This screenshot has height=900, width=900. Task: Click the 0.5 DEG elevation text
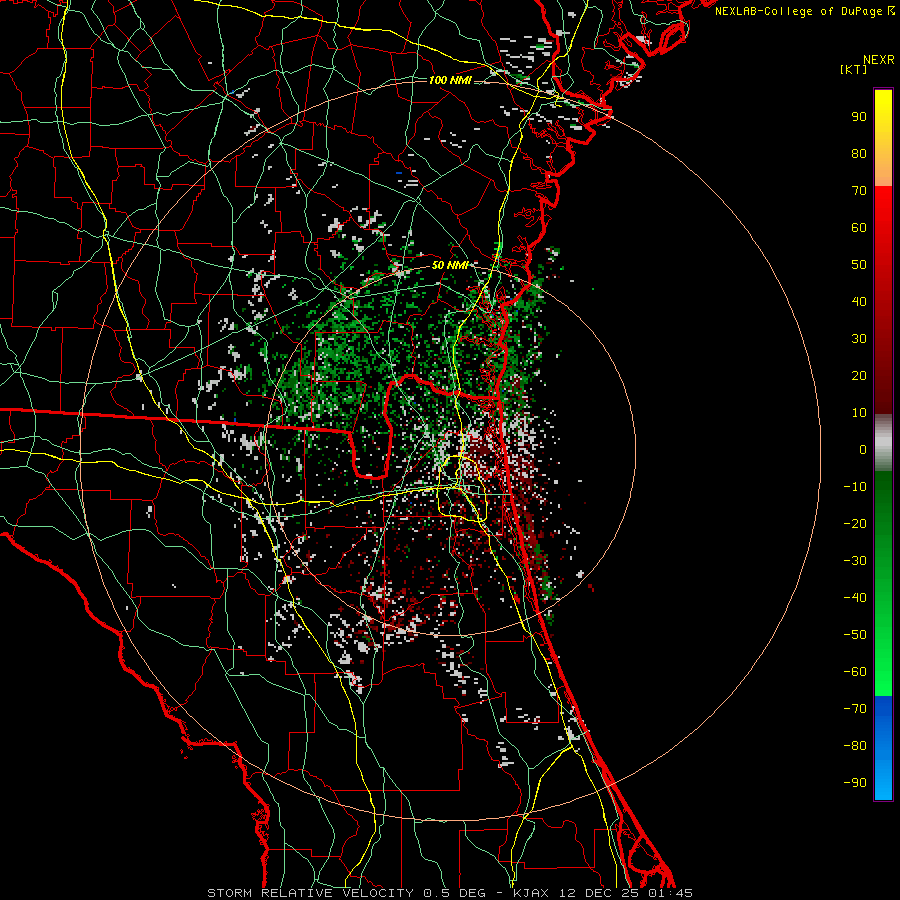pos(455,893)
